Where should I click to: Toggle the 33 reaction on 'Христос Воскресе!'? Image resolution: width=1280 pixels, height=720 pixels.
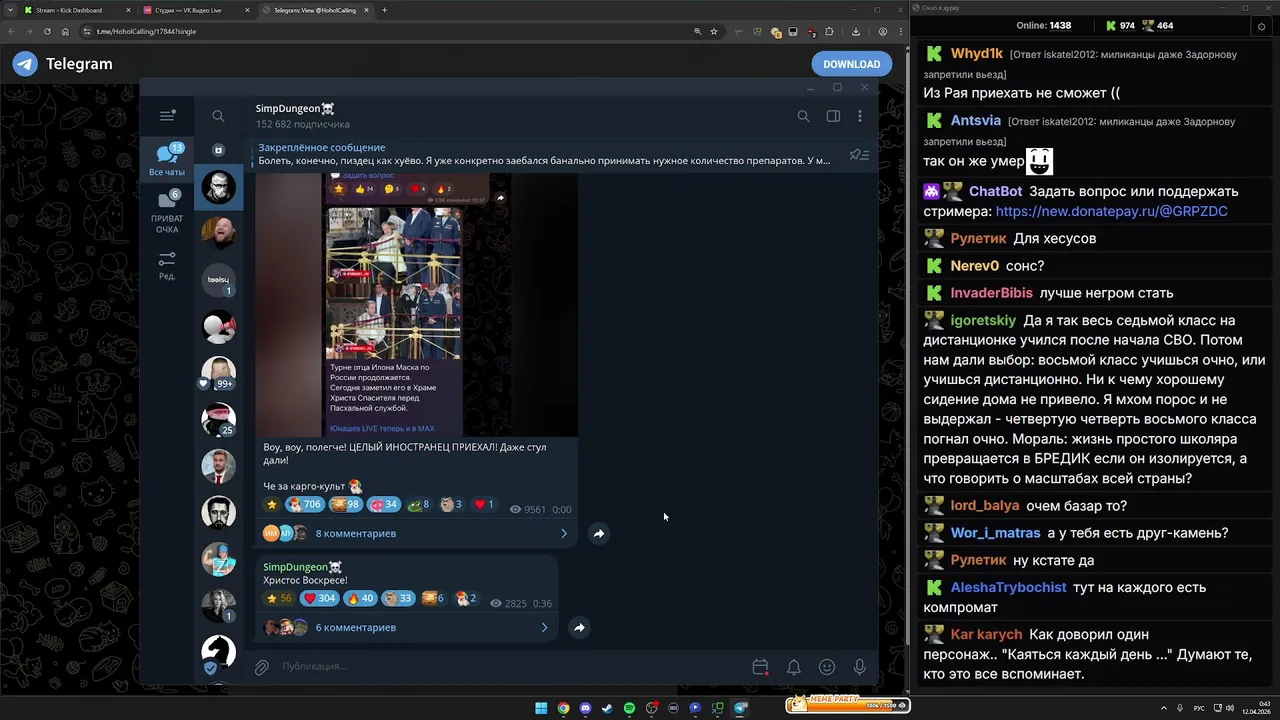pos(398,599)
